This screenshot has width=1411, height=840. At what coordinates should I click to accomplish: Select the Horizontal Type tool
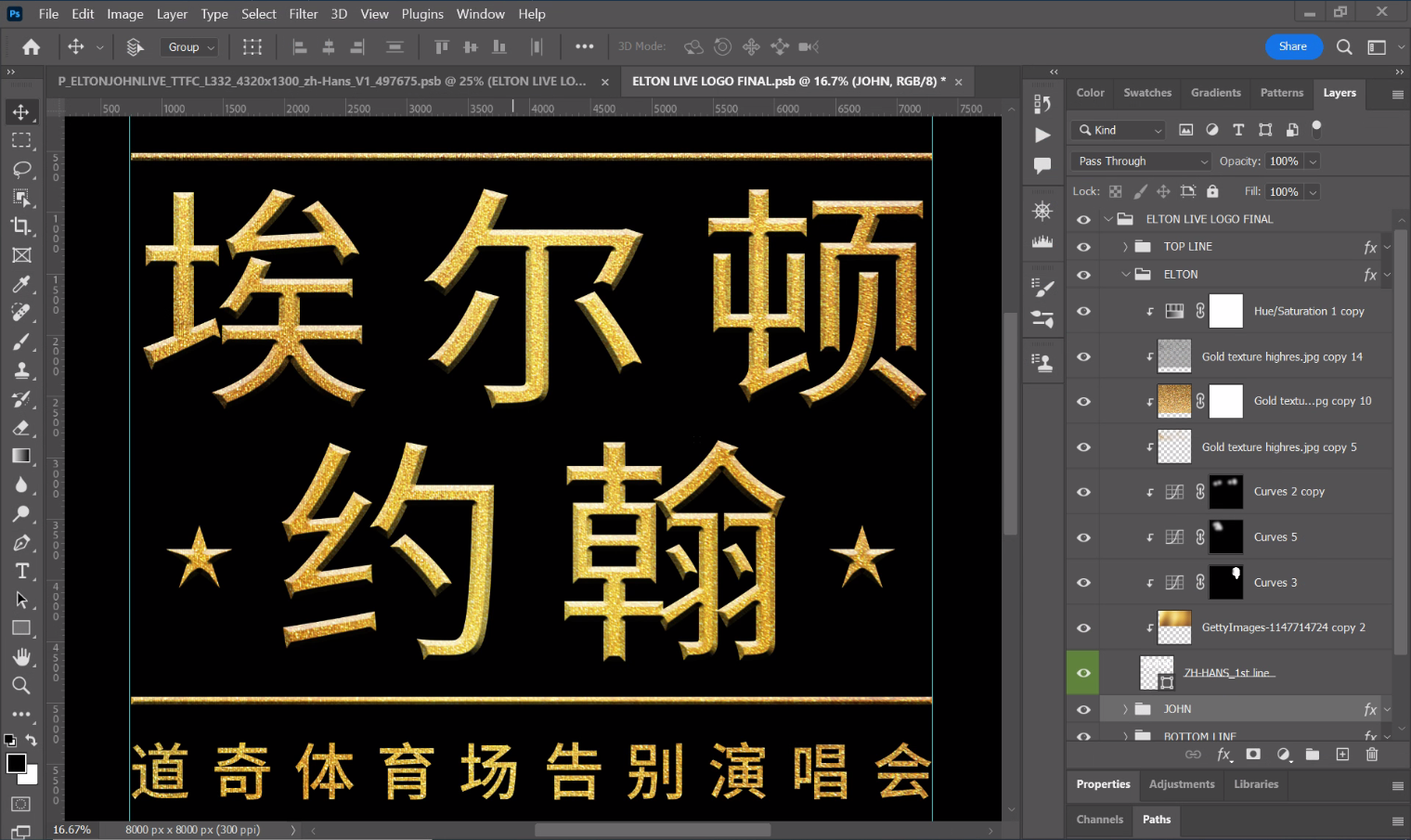tap(20, 571)
